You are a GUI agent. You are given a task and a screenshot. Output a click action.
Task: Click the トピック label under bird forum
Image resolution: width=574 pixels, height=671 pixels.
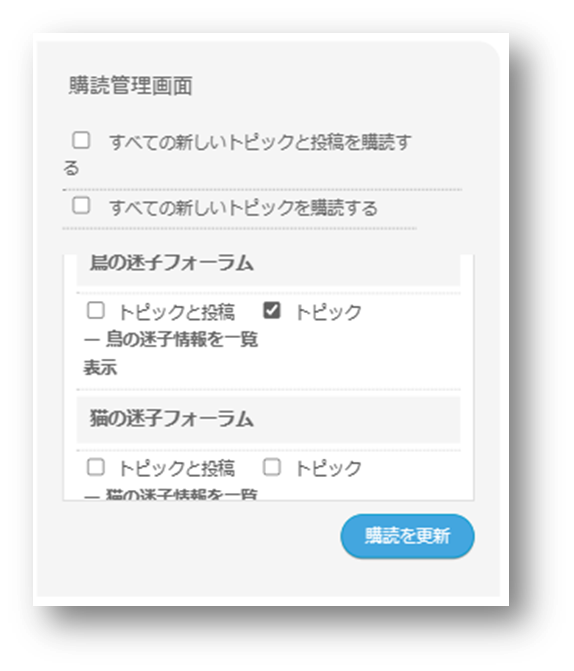click(x=328, y=312)
